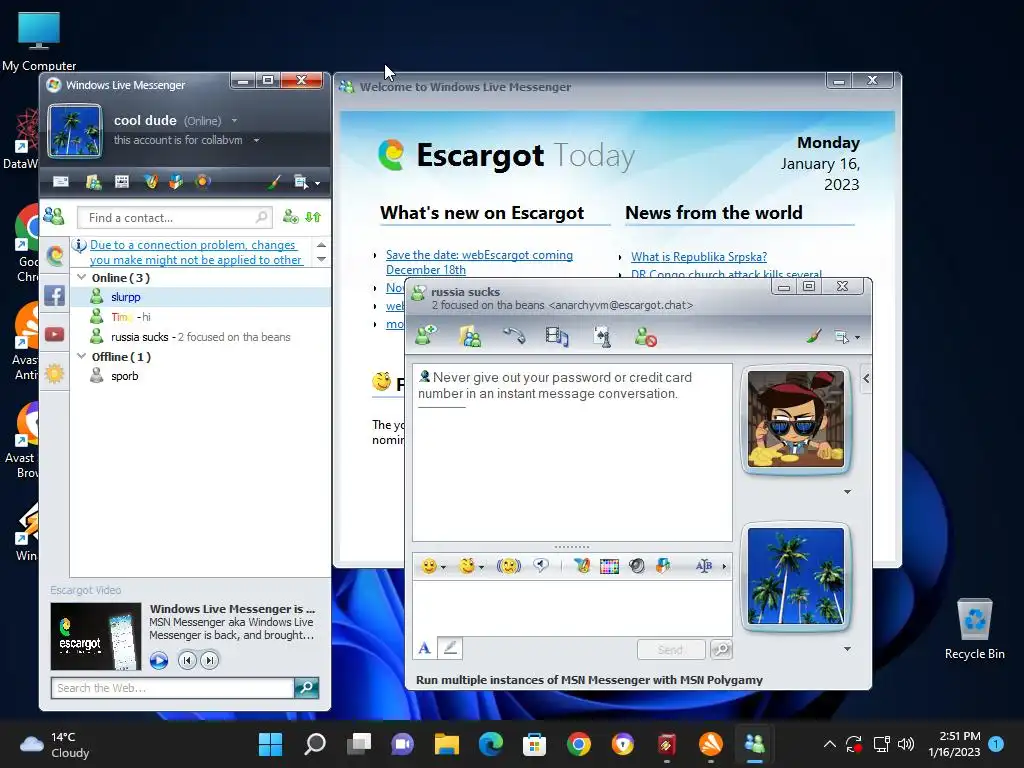Click the colorful cubes icon in main Messenger toolbar
The height and width of the screenshot is (768, 1024).
coord(176,182)
